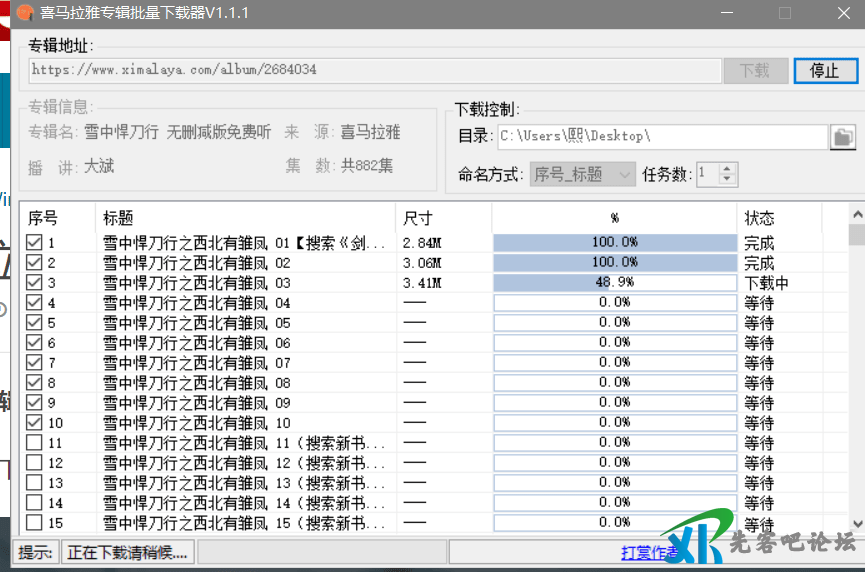Click the download directory path field
The image size is (865, 572).
click(660, 136)
